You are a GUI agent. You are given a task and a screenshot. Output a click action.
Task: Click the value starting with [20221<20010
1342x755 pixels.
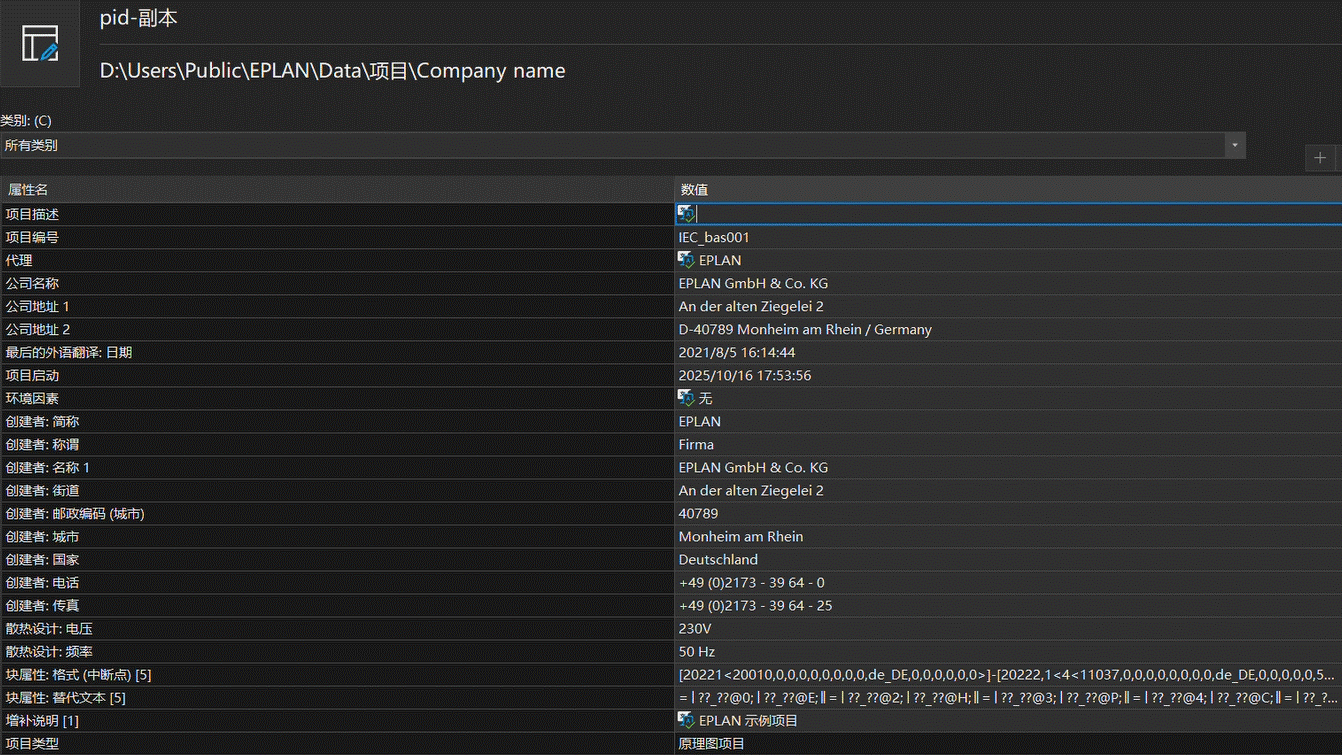[x=1006, y=674]
